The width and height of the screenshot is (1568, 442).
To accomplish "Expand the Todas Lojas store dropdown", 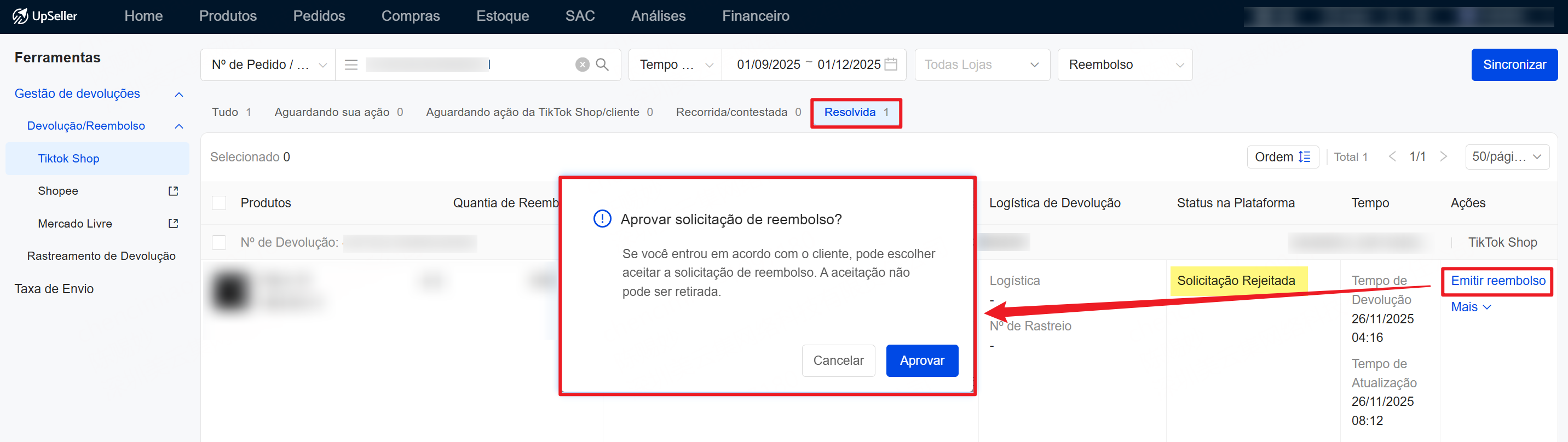I will [981, 65].
